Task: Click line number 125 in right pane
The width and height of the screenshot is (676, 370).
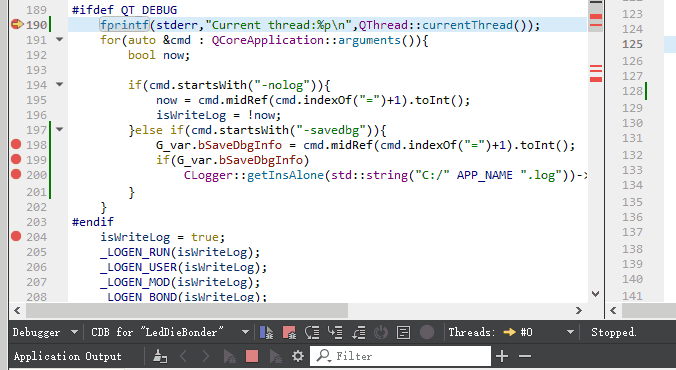Action: tap(632, 44)
